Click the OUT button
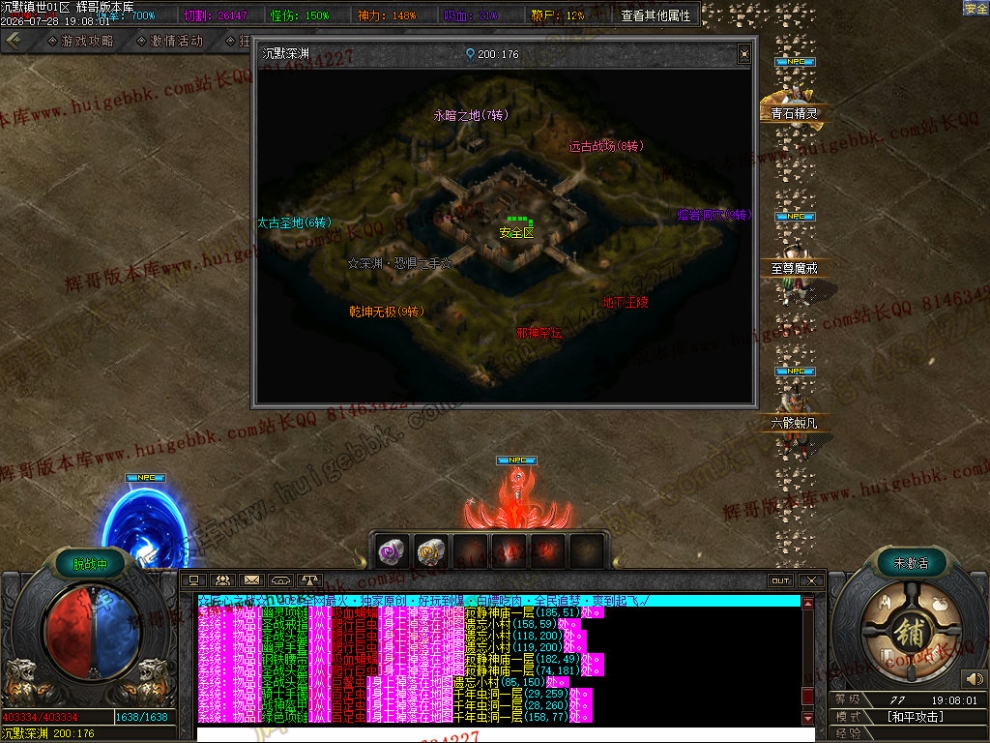Viewport: 990px width, 743px height. 780,581
